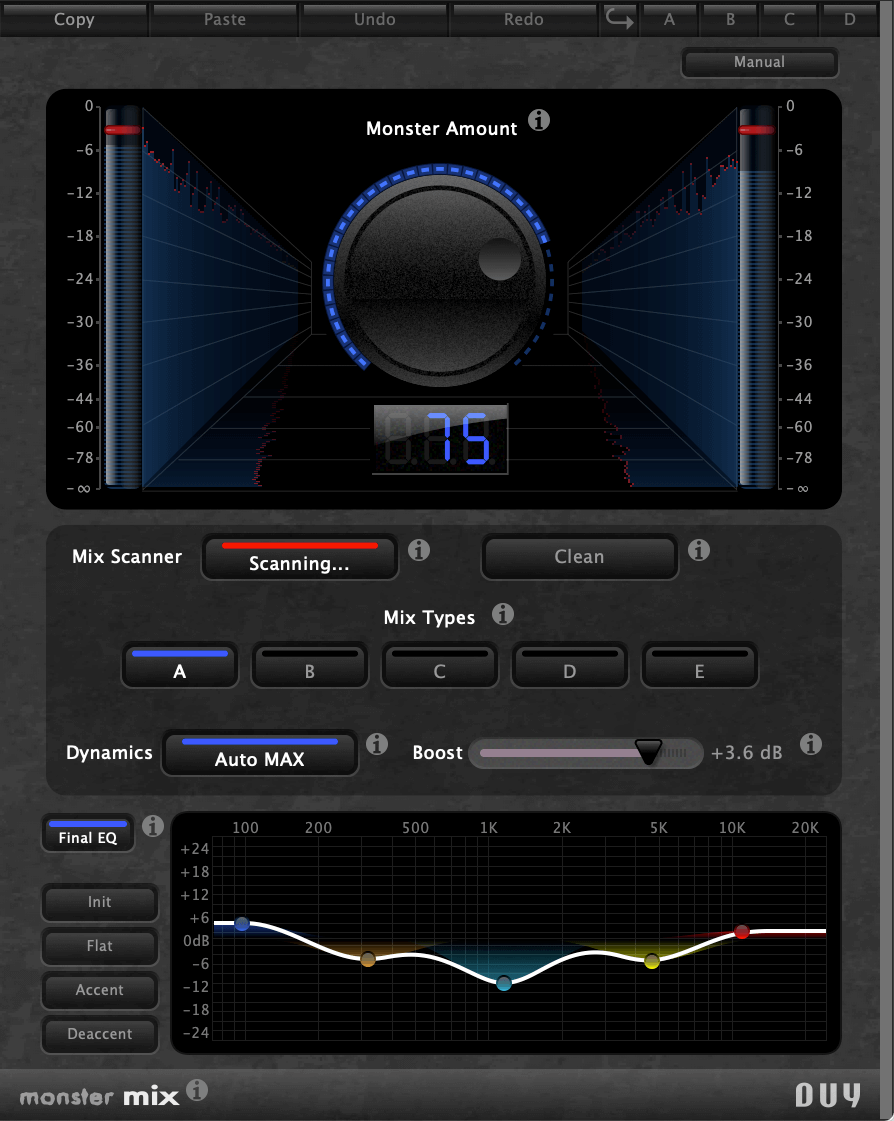Open the Manual button

point(759,62)
